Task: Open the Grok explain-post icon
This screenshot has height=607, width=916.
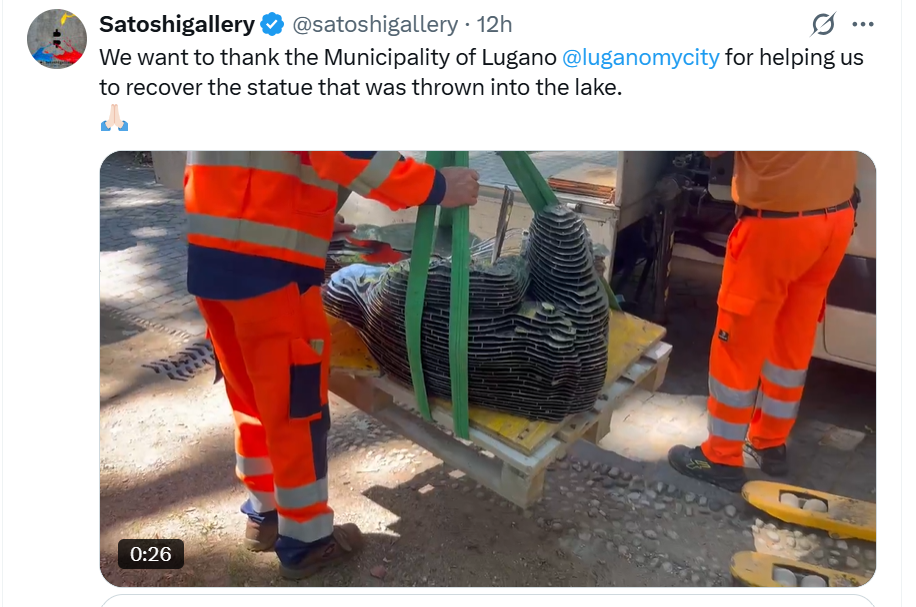Action: pyautogui.click(x=824, y=24)
